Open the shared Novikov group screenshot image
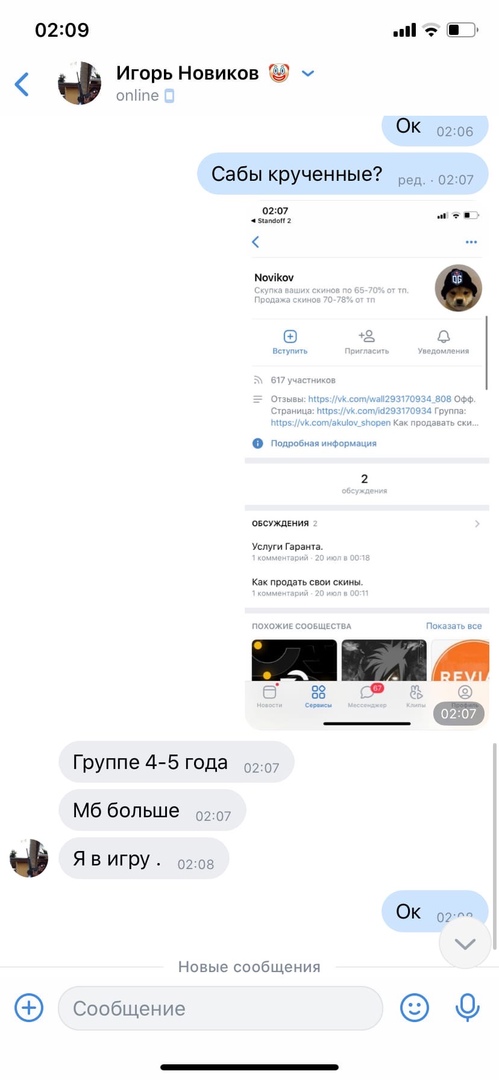Viewport: 499px width, 1080px height. 367,465
